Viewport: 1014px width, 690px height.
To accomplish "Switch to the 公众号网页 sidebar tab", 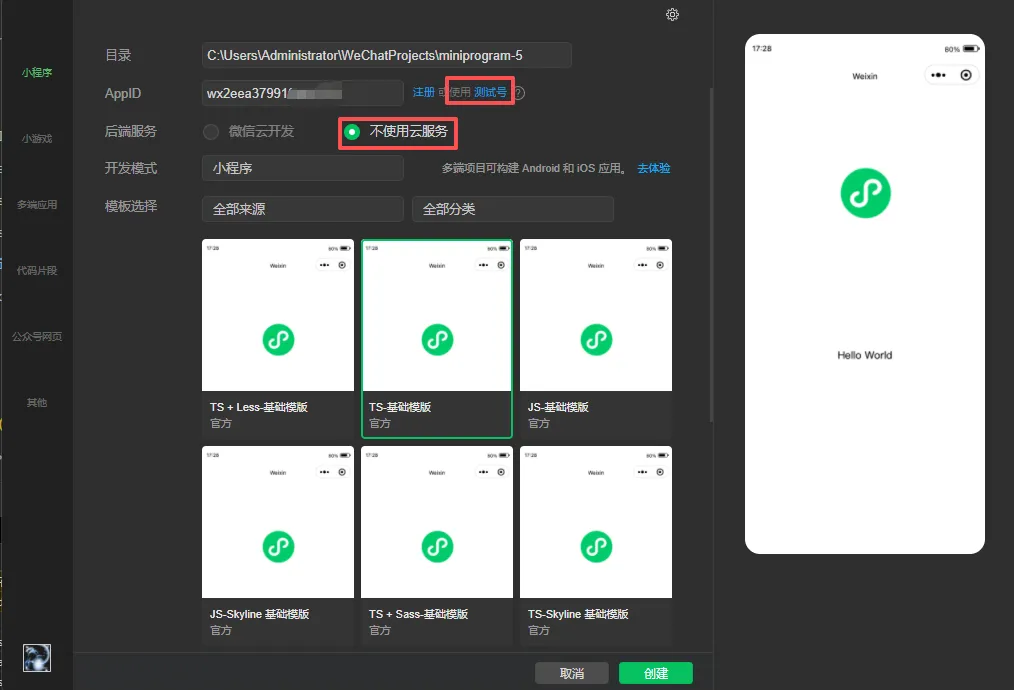I will (x=37, y=336).
